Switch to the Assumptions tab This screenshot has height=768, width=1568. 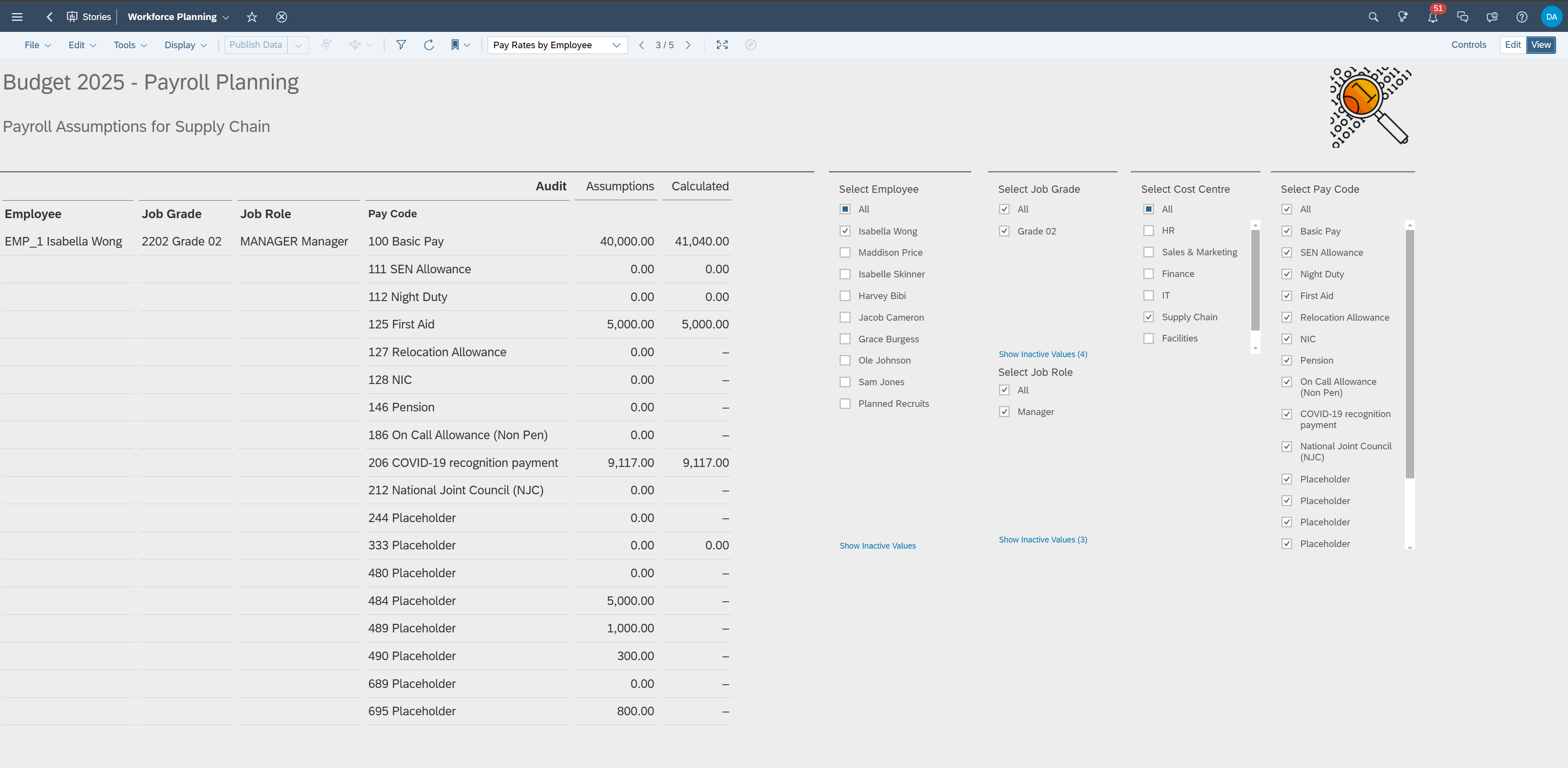coord(620,186)
